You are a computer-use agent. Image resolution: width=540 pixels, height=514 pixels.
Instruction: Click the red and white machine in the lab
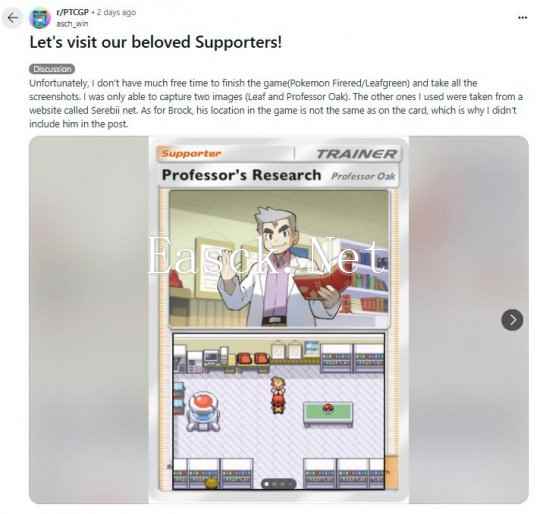click(203, 411)
